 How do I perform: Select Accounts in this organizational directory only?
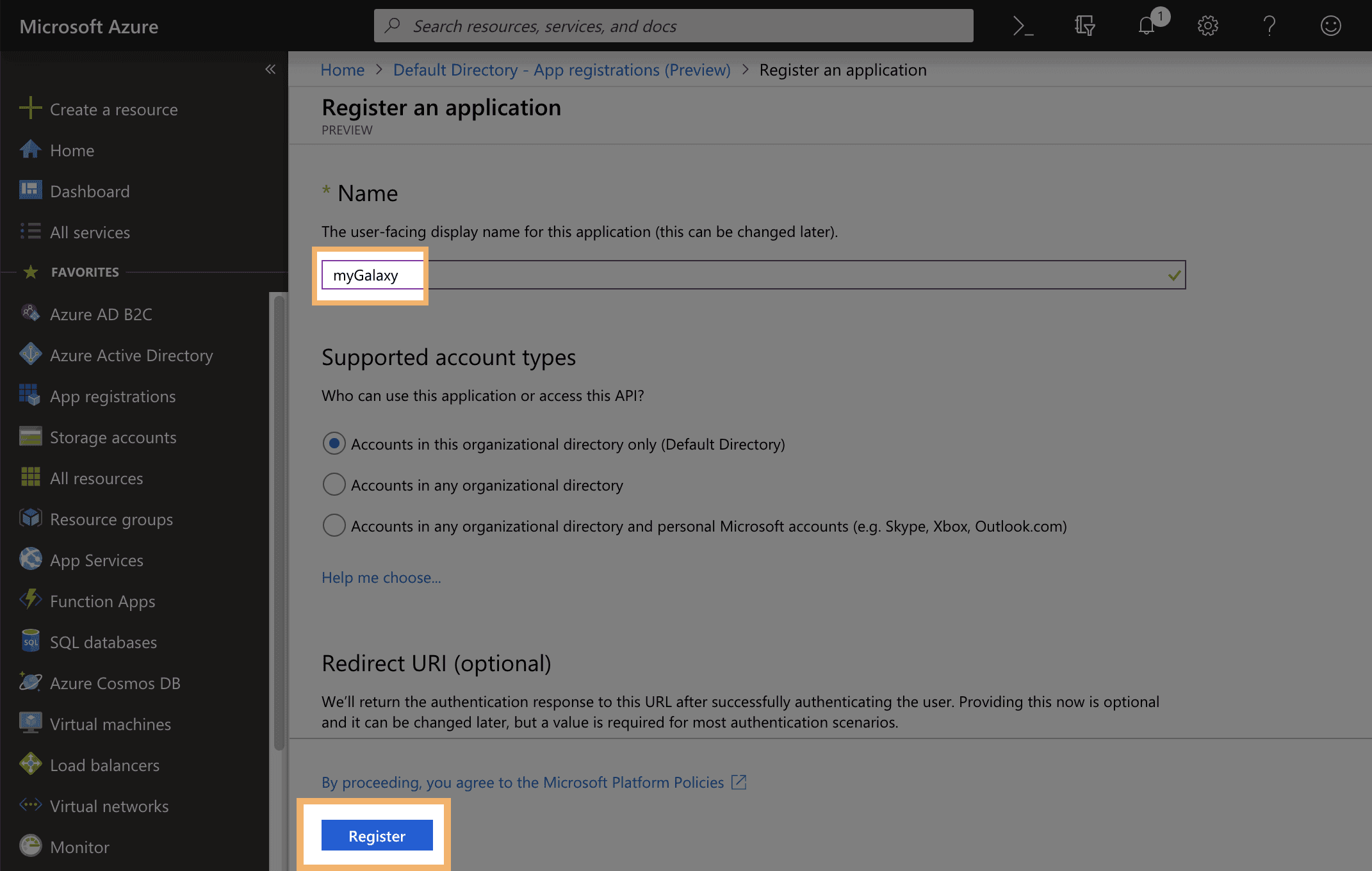pyautogui.click(x=334, y=444)
